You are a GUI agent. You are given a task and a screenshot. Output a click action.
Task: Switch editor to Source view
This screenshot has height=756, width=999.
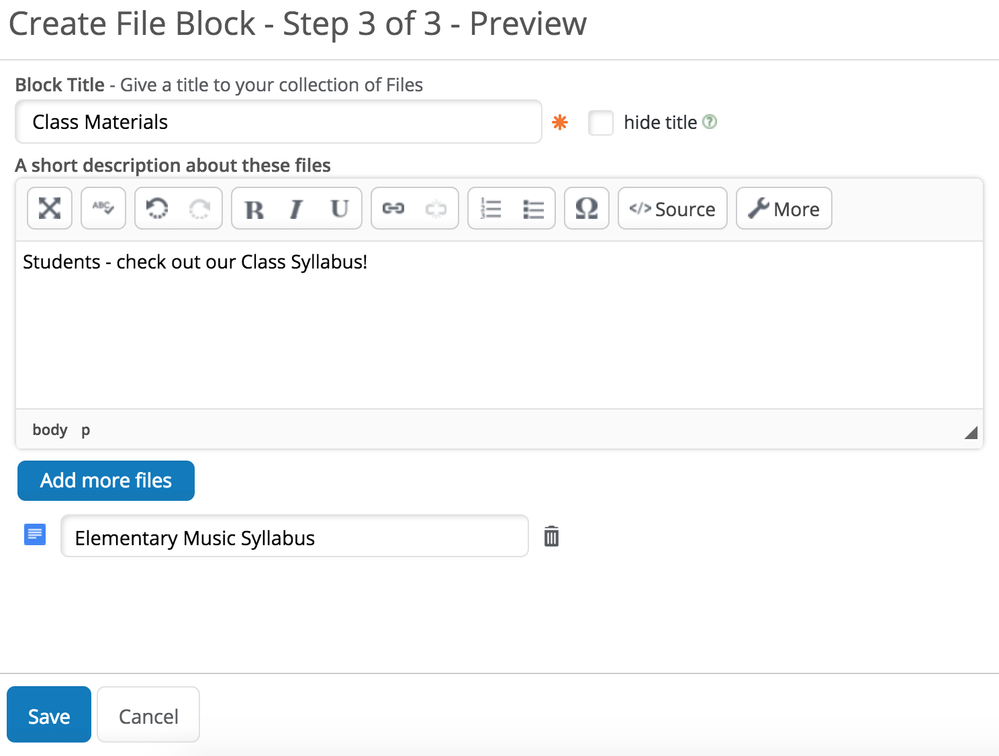coord(672,209)
